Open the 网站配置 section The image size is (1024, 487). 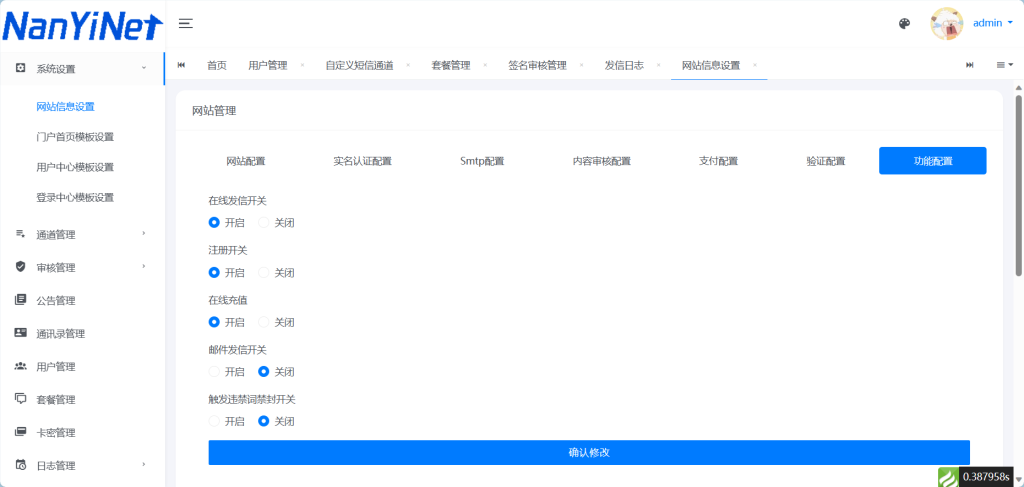(x=246, y=161)
